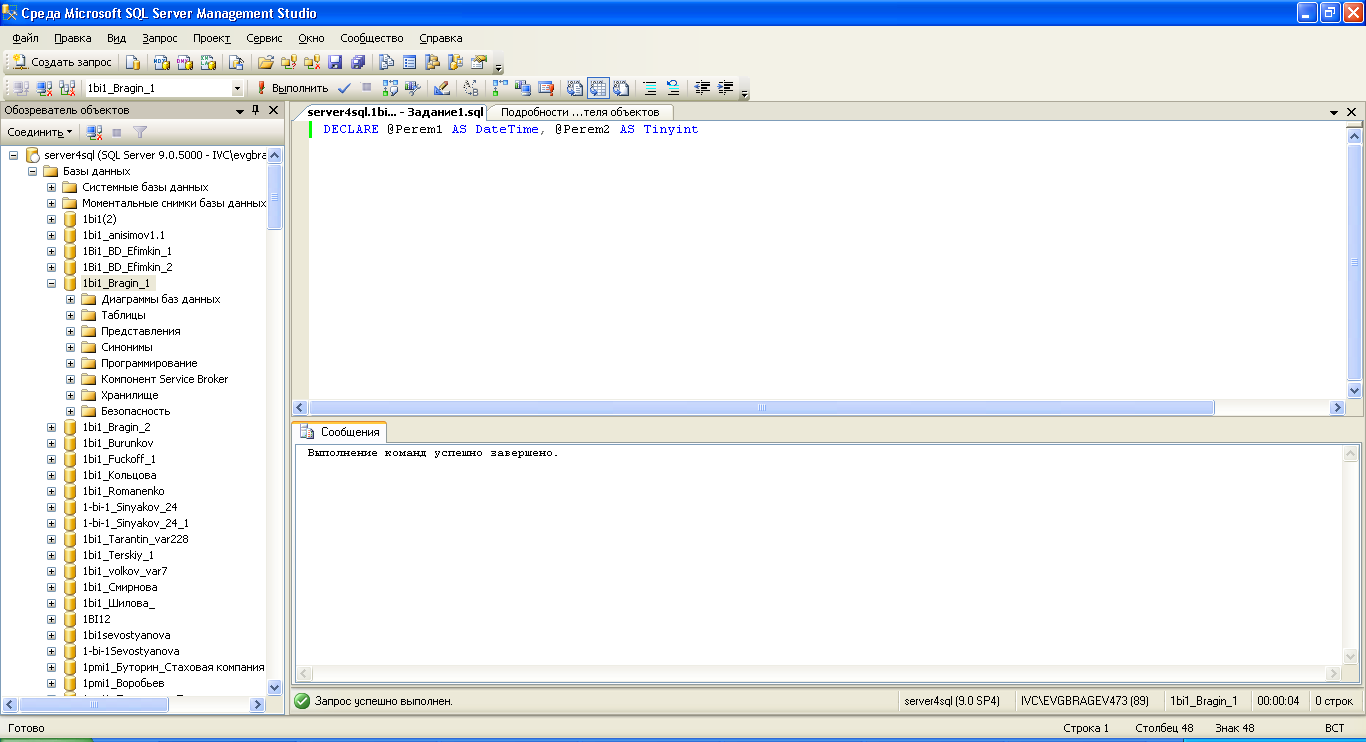Click in the DECLARE statement editor line

[510, 129]
